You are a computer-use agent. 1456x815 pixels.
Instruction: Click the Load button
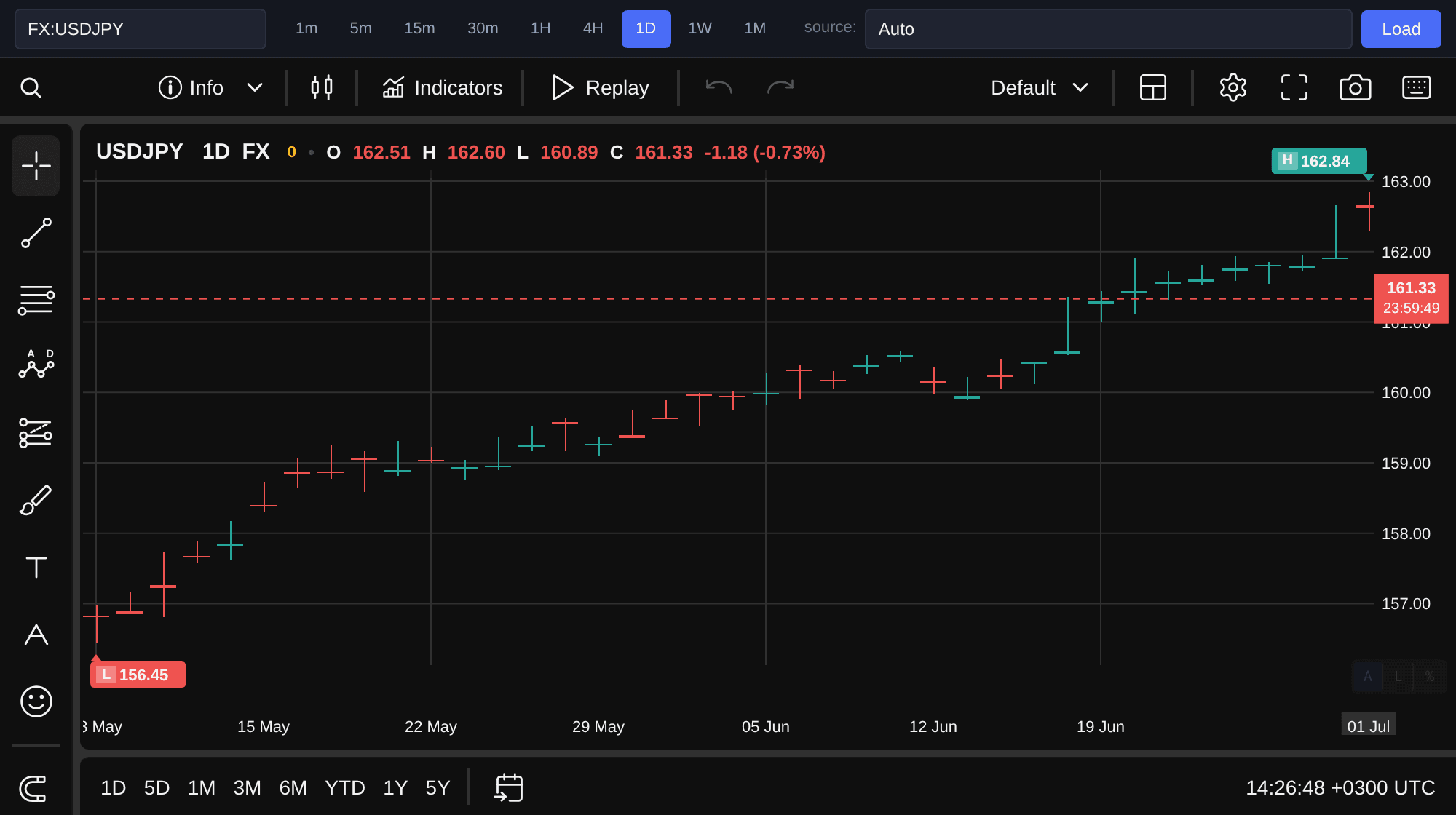click(1401, 29)
